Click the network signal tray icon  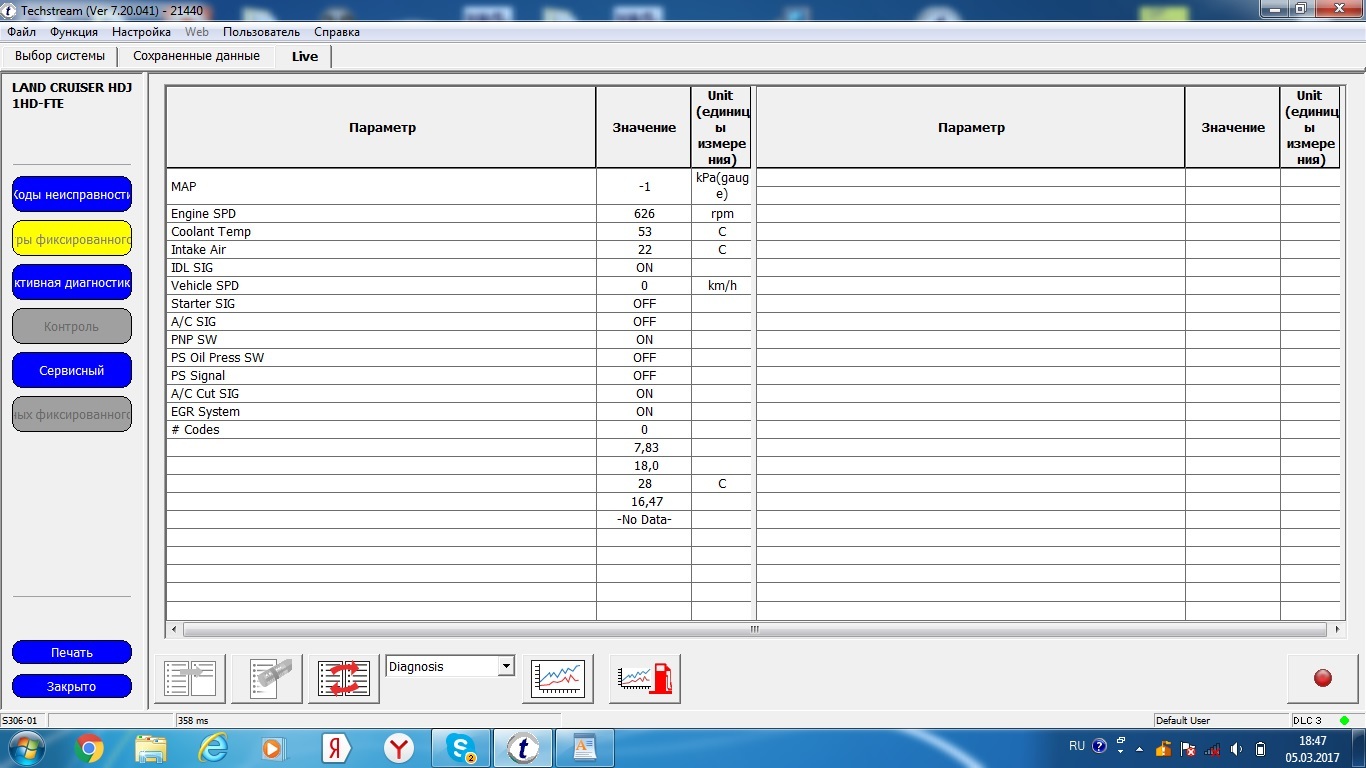click(x=1212, y=748)
